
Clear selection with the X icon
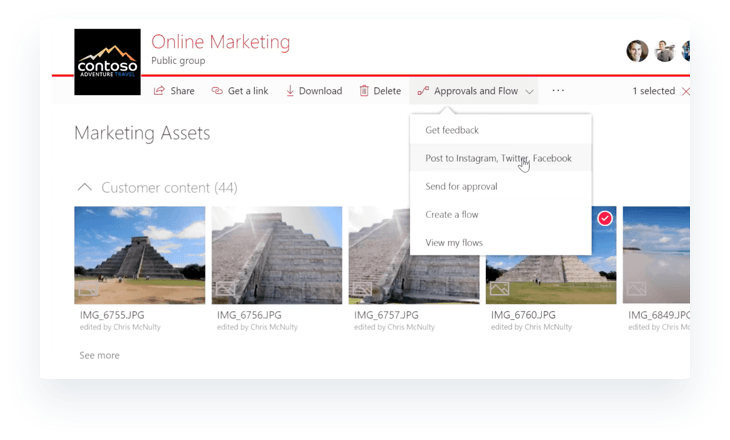click(x=685, y=91)
